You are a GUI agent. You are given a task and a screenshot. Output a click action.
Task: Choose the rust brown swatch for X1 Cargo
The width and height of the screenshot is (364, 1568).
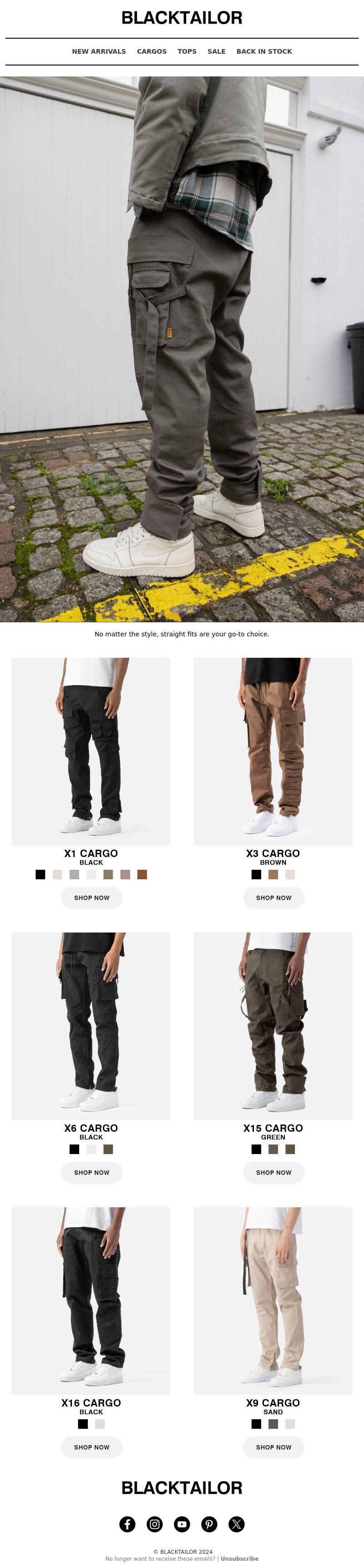point(142,875)
